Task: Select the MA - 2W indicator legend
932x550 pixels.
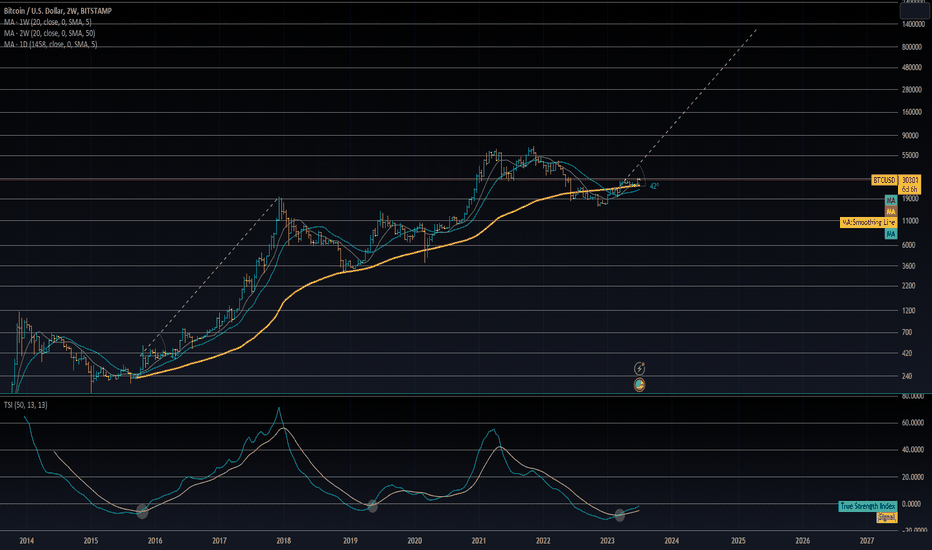Action: (x=49, y=33)
